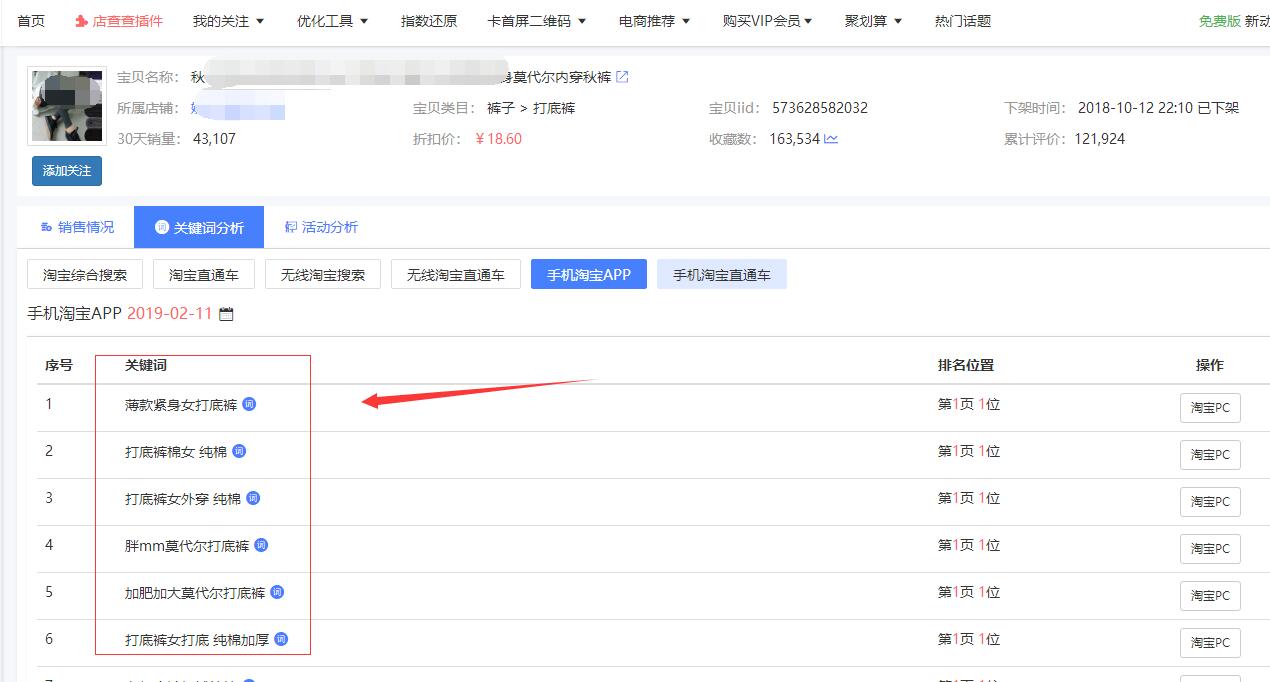The width and height of the screenshot is (1270, 682).
Task: Select the 手机淘宝直通车 filter button
Action: pyautogui.click(x=721, y=273)
